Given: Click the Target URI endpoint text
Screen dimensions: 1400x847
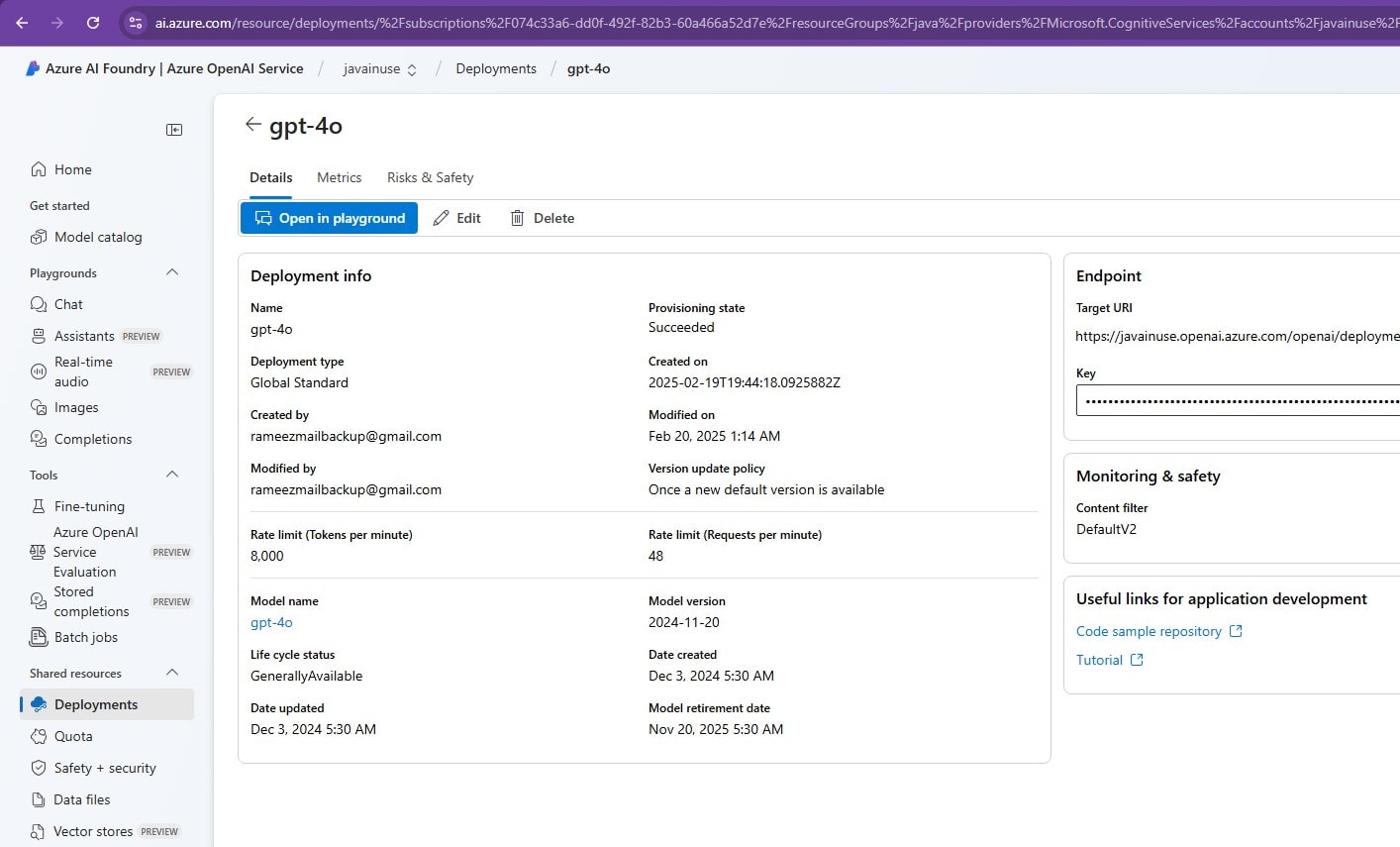Looking at the screenshot, I should (x=1238, y=336).
